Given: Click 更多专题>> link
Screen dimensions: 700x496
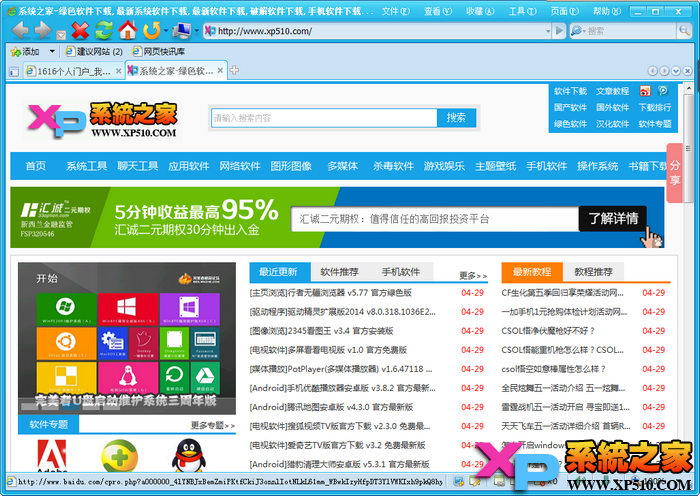Looking at the screenshot, I should pyautogui.click(x=212, y=425).
